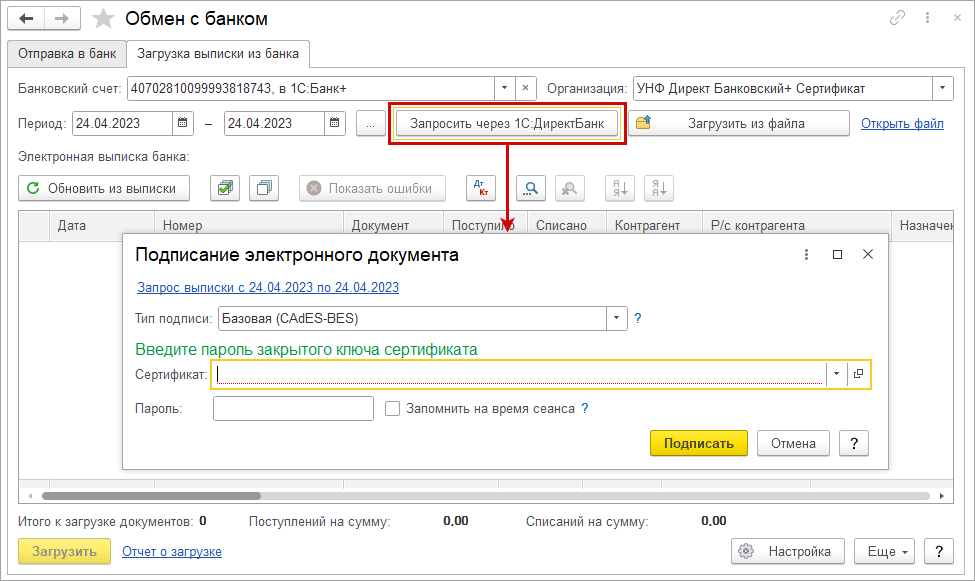Click Запросить через 1С:ДиректБанк button
The width and height of the screenshot is (975, 581).
tap(507, 124)
